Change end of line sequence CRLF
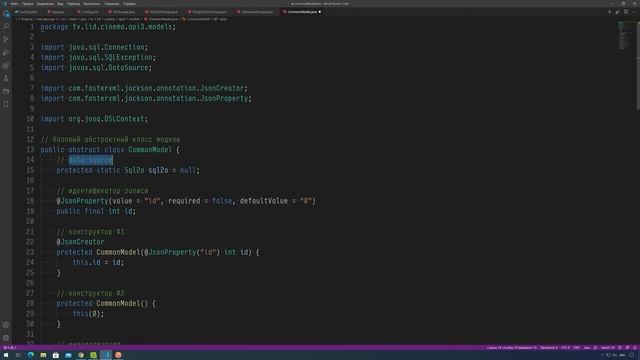Viewport: 640px width, 360px height. coord(577,348)
